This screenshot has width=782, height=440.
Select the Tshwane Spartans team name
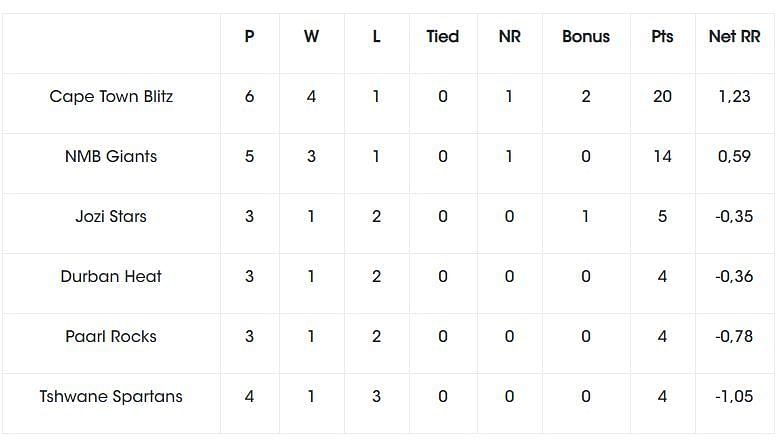[111, 397]
